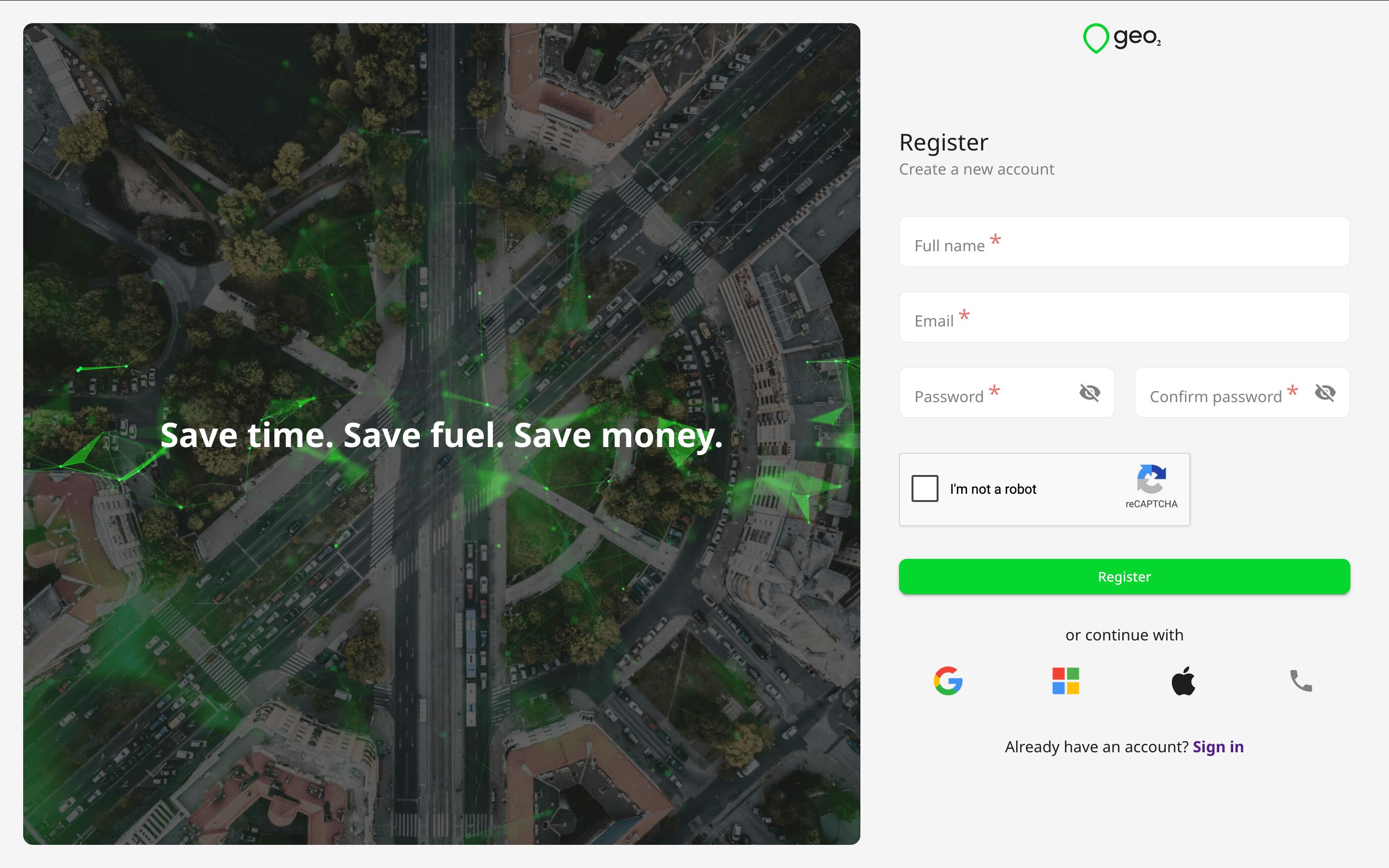Click the 'Create a new account' subtitle
This screenshot has width=1389, height=868.
(976, 169)
